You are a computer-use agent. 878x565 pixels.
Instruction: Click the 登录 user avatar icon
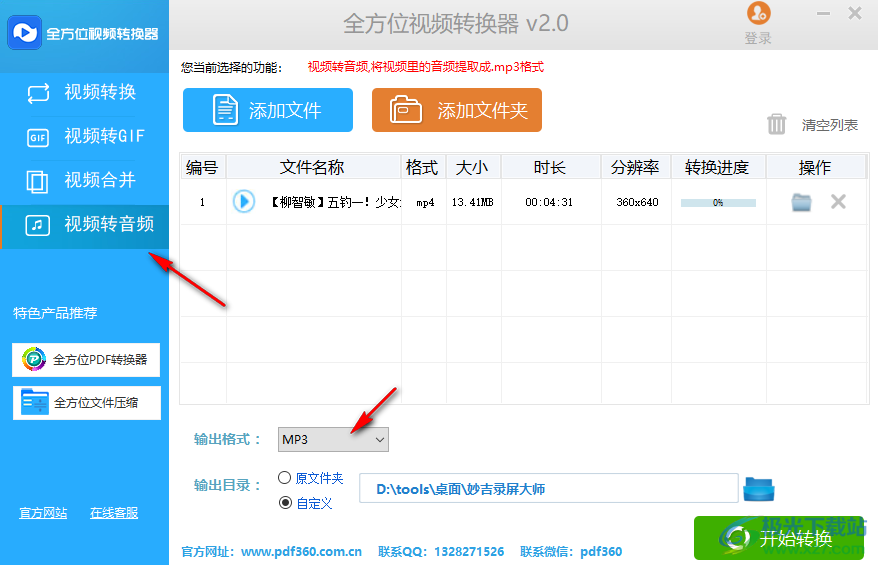point(758,13)
